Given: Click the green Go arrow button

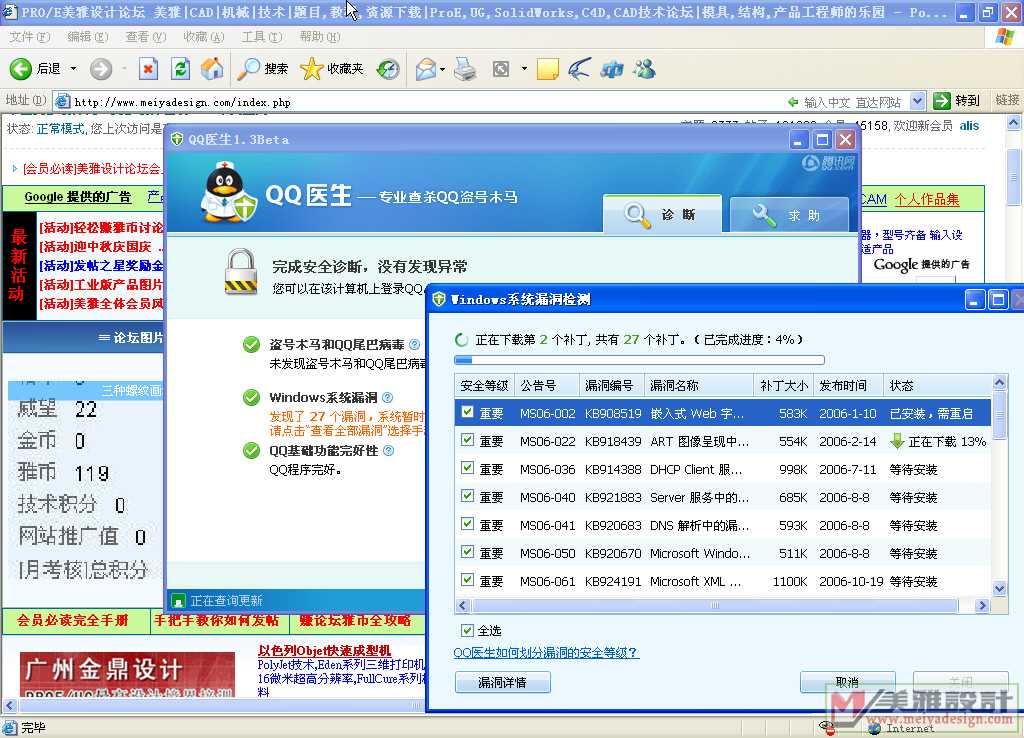Looking at the screenshot, I should (x=942, y=101).
